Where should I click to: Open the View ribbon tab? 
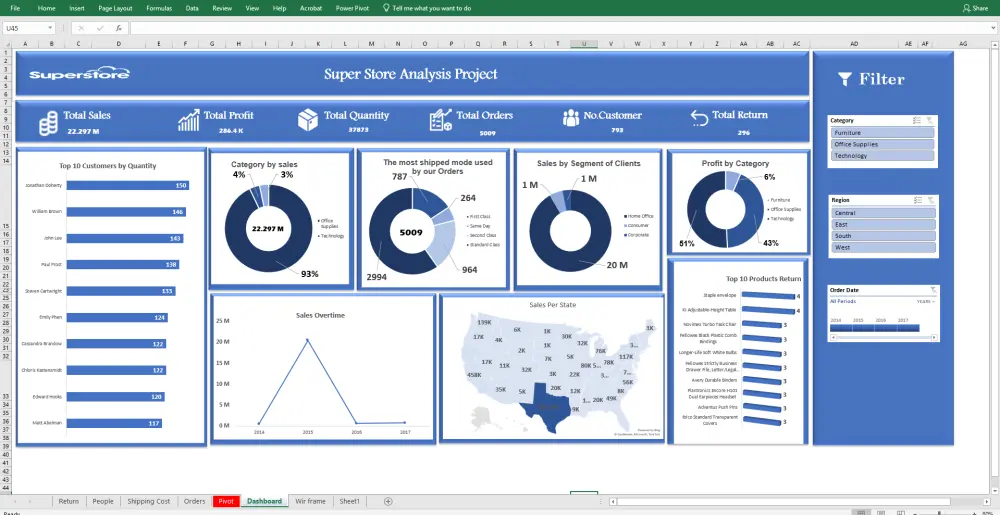click(x=253, y=8)
